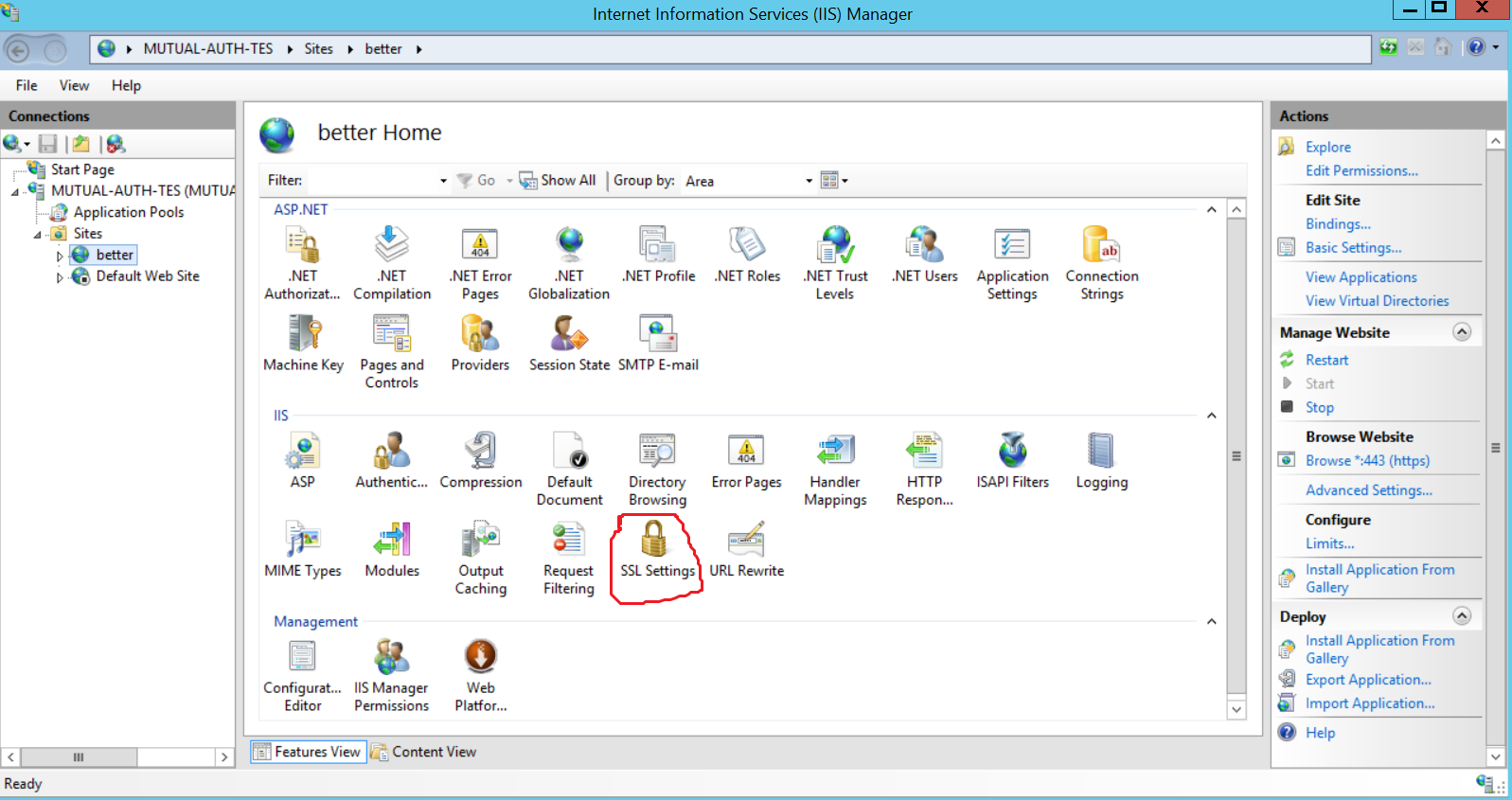Open the view mode dropdown
Image resolution: width=1512 pixels, height=800 pixels.
[x=834, y=180]
